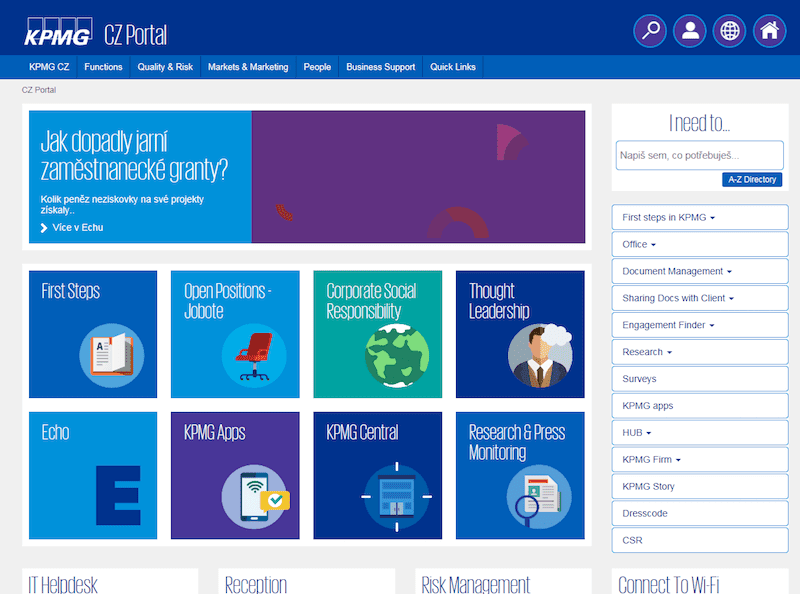This screenshot has height=594, width=800.
Task: Click the KPMG apps sidebar link
Action: 699,406
